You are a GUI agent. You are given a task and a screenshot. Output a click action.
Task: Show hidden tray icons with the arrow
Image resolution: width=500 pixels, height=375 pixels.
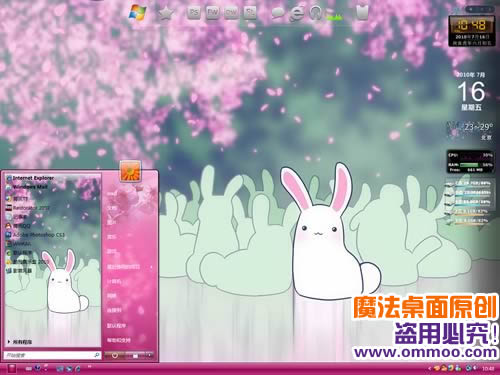click(429, 368)
